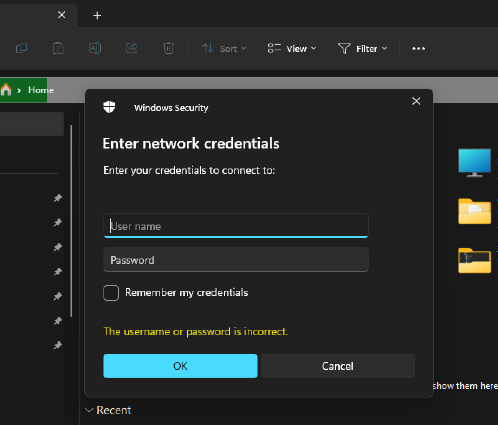Image resolution: width=498 pixels, height=425 pixels.
Task: Open the Documents folder icon
Action: pos(474,211)
